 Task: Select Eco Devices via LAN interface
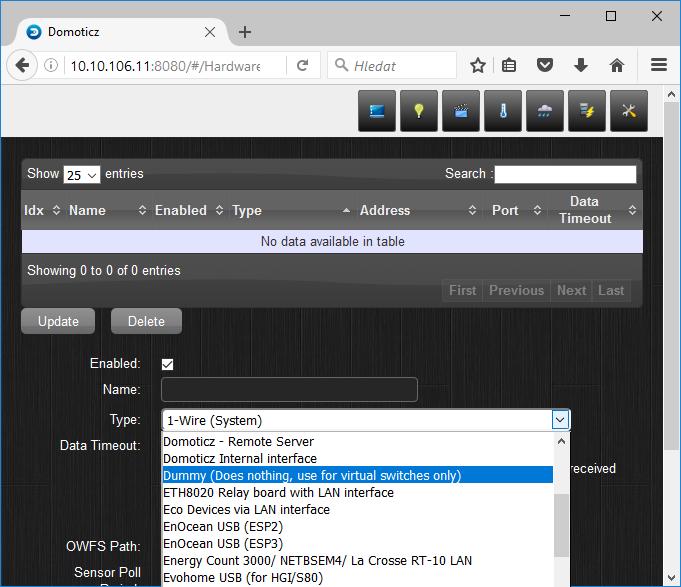tap(357, 509)
